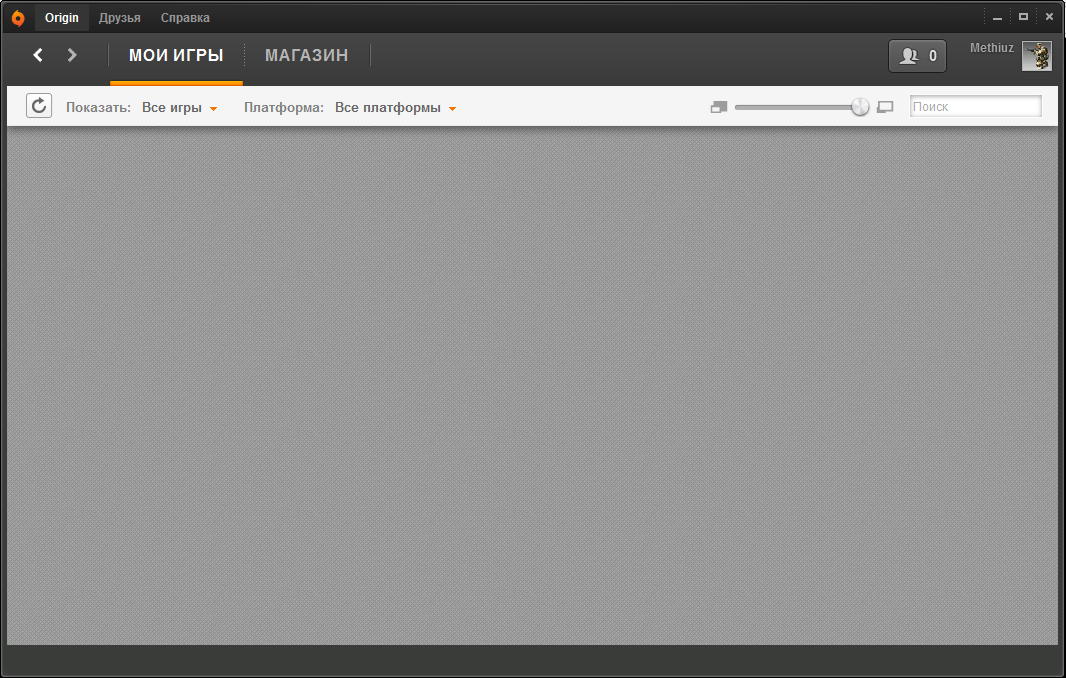Minimize the Origin window
This screenshot has height=678, width=1066.
tap(997, 17)
